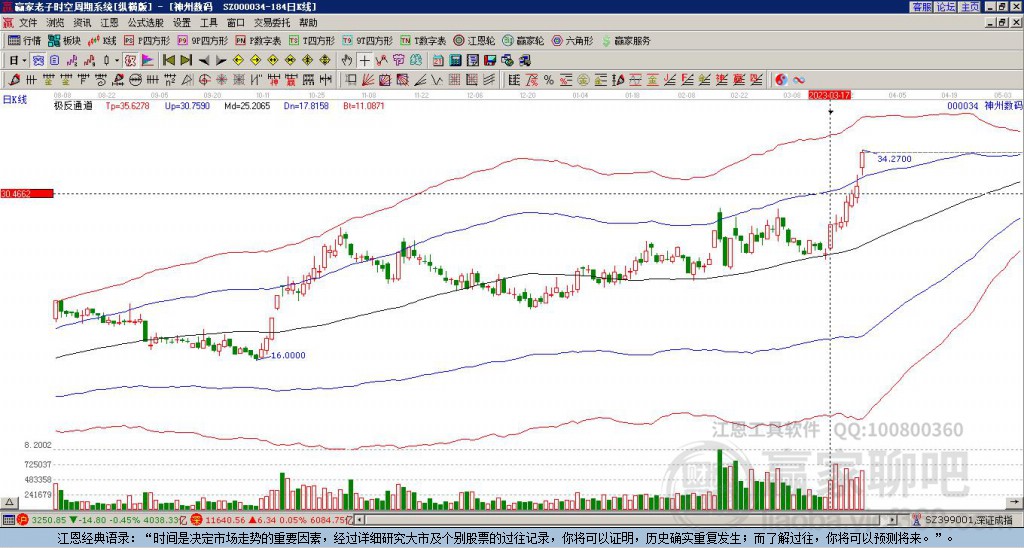
Task: Open the 六角形 hexagon tool
Action: click(x=572, y=40)
